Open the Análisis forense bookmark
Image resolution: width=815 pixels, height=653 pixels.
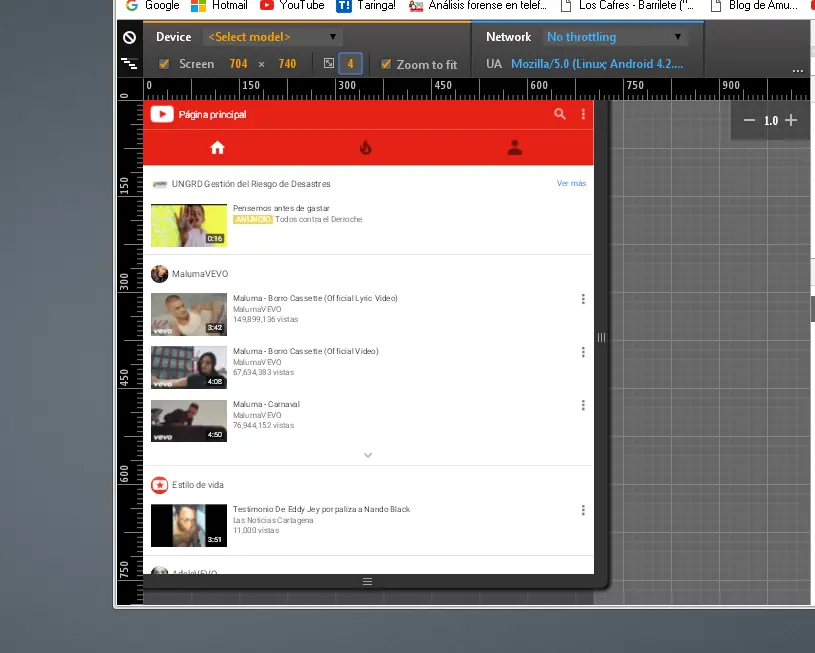pyautogui.click(x=478, y=5)
